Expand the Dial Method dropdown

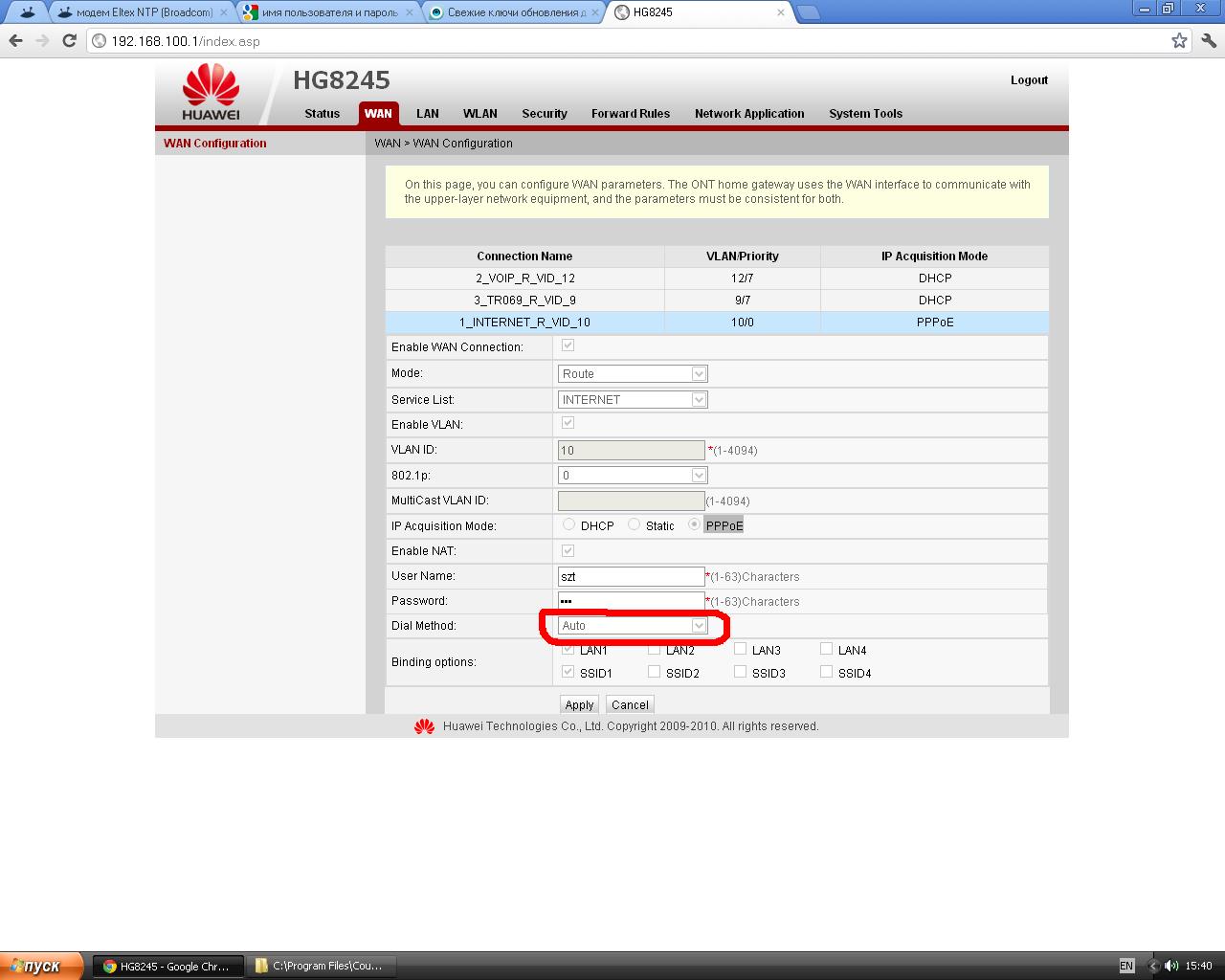tap(633, 626)
